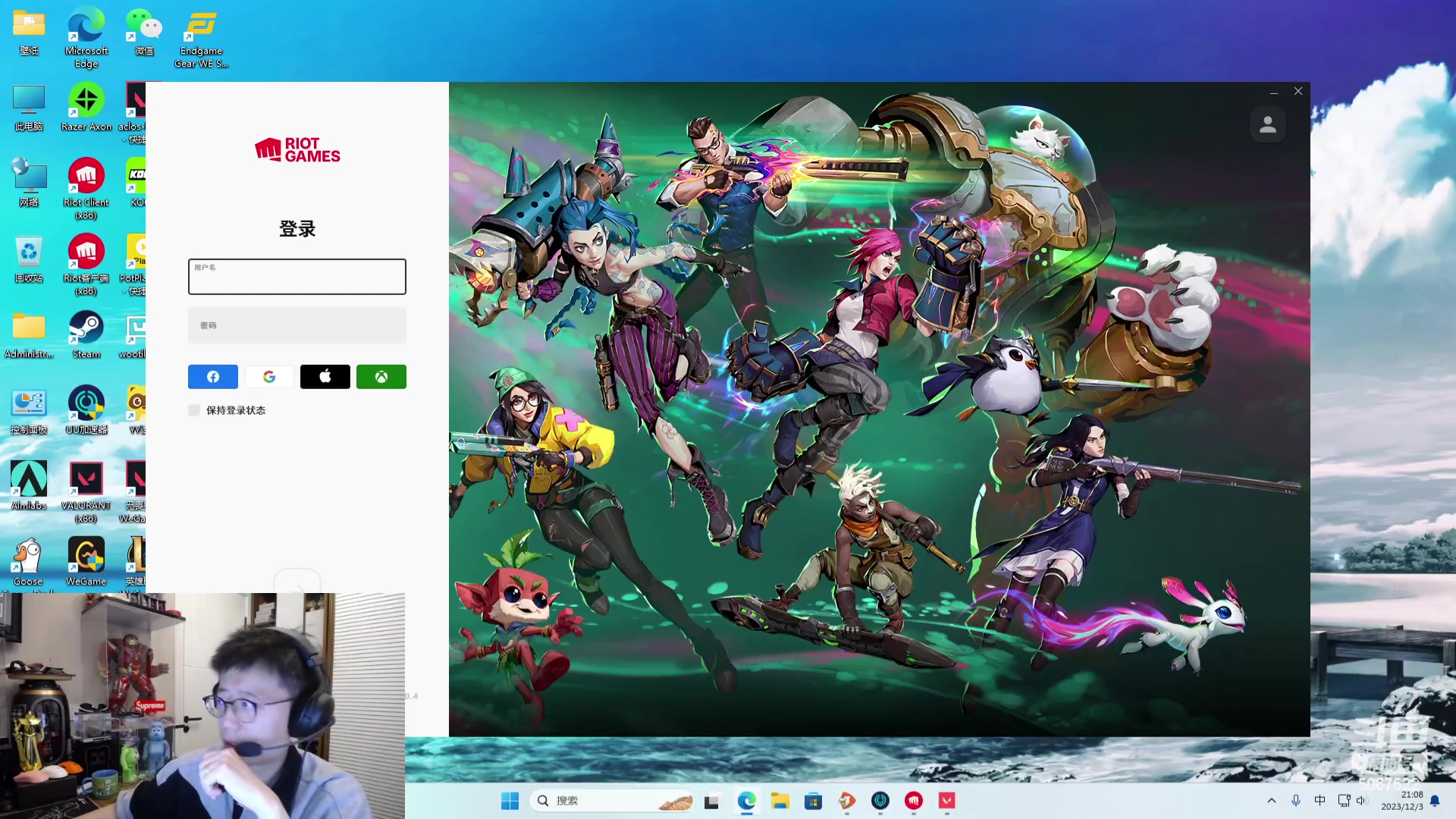Open Steam desktop shortcut
The width and height of the screenshot is (1456, 819).
[x=86, y=335]
